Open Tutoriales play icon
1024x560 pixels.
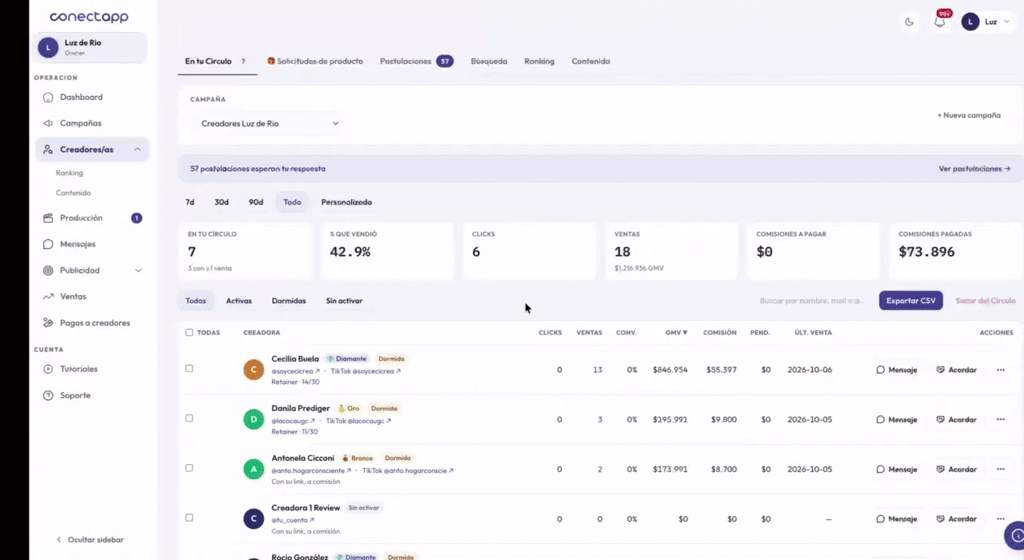point(48,369)
